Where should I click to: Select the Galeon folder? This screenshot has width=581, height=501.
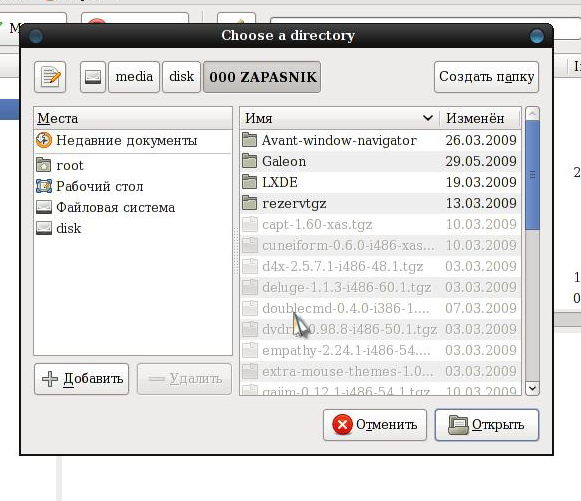[x=380, y=161]
